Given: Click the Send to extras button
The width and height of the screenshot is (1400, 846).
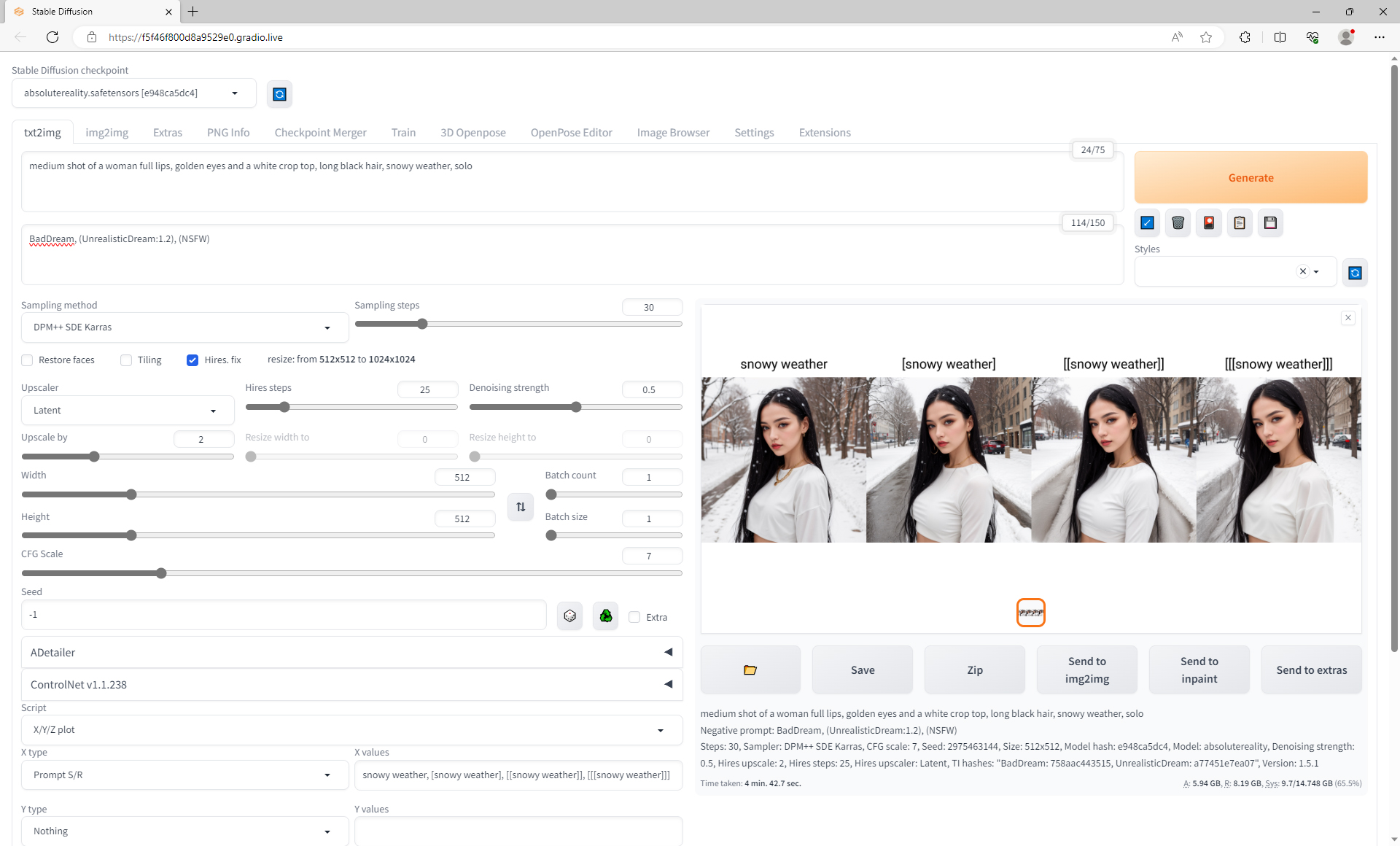Looking at the screenshot, I should point(1311,670).
